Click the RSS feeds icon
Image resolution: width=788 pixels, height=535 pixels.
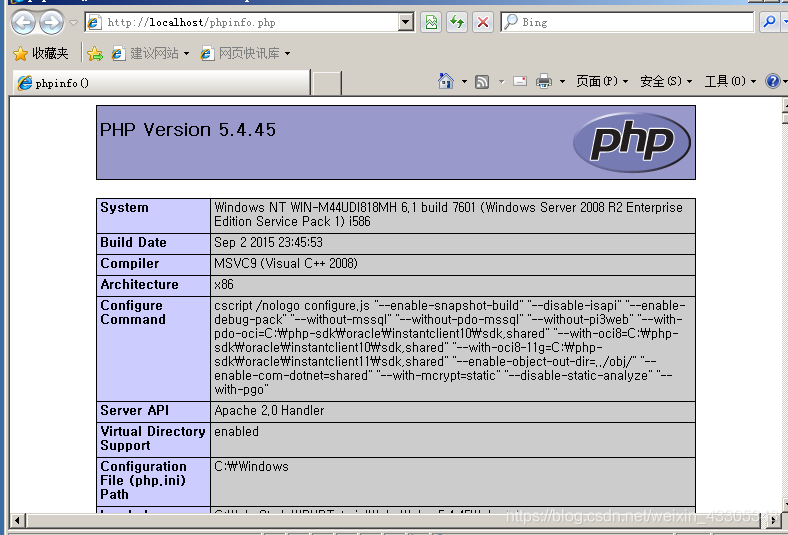point(482,81)
